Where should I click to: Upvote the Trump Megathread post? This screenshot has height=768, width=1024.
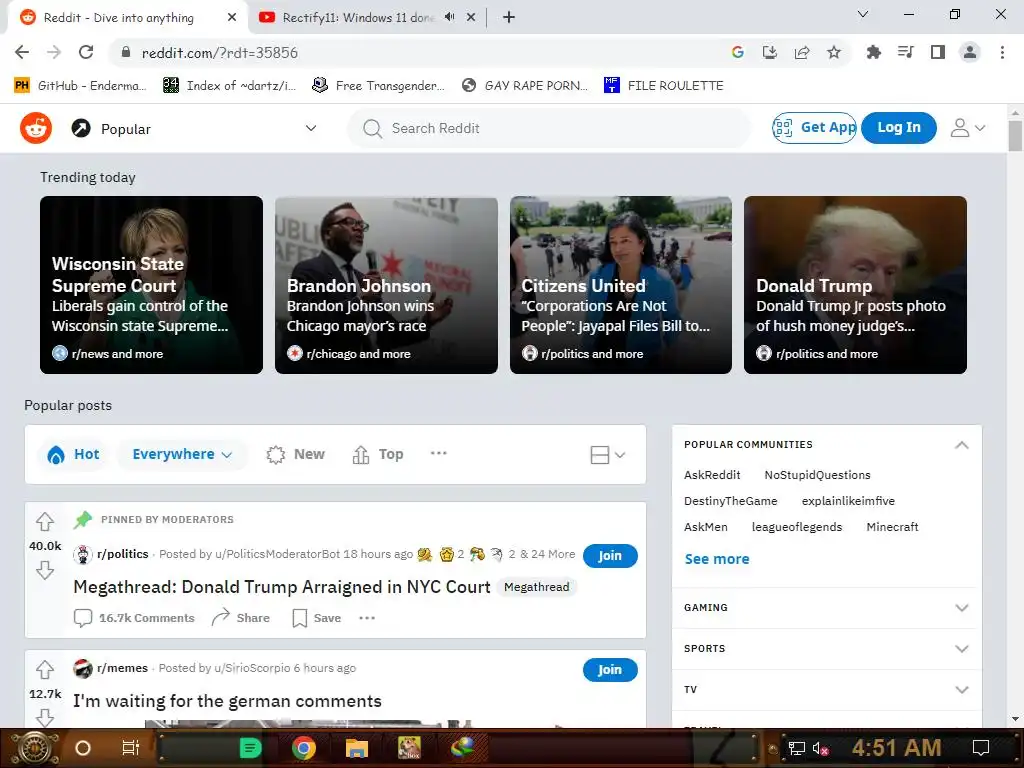click(44, 522)
